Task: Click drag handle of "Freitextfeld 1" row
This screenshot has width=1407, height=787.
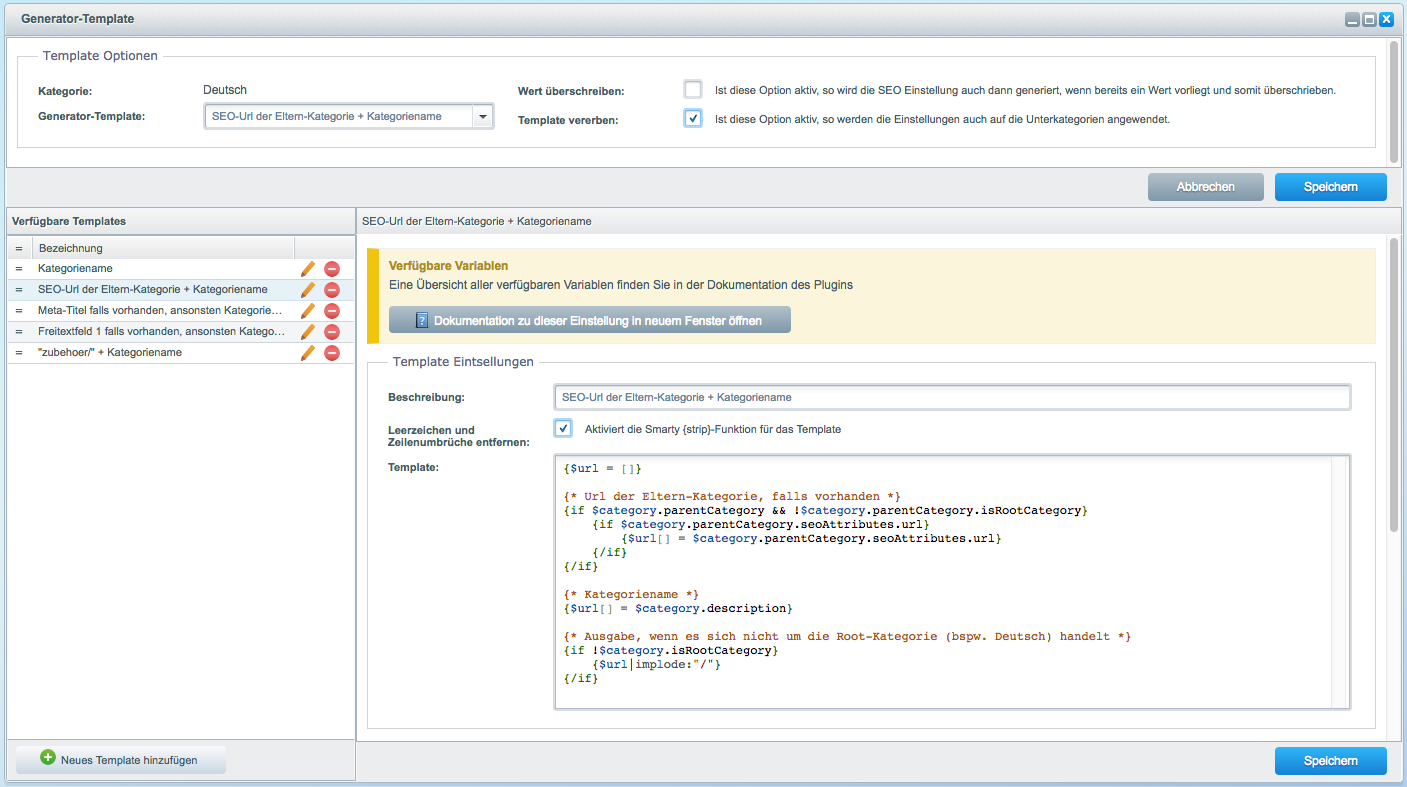Action: [19, 332]
